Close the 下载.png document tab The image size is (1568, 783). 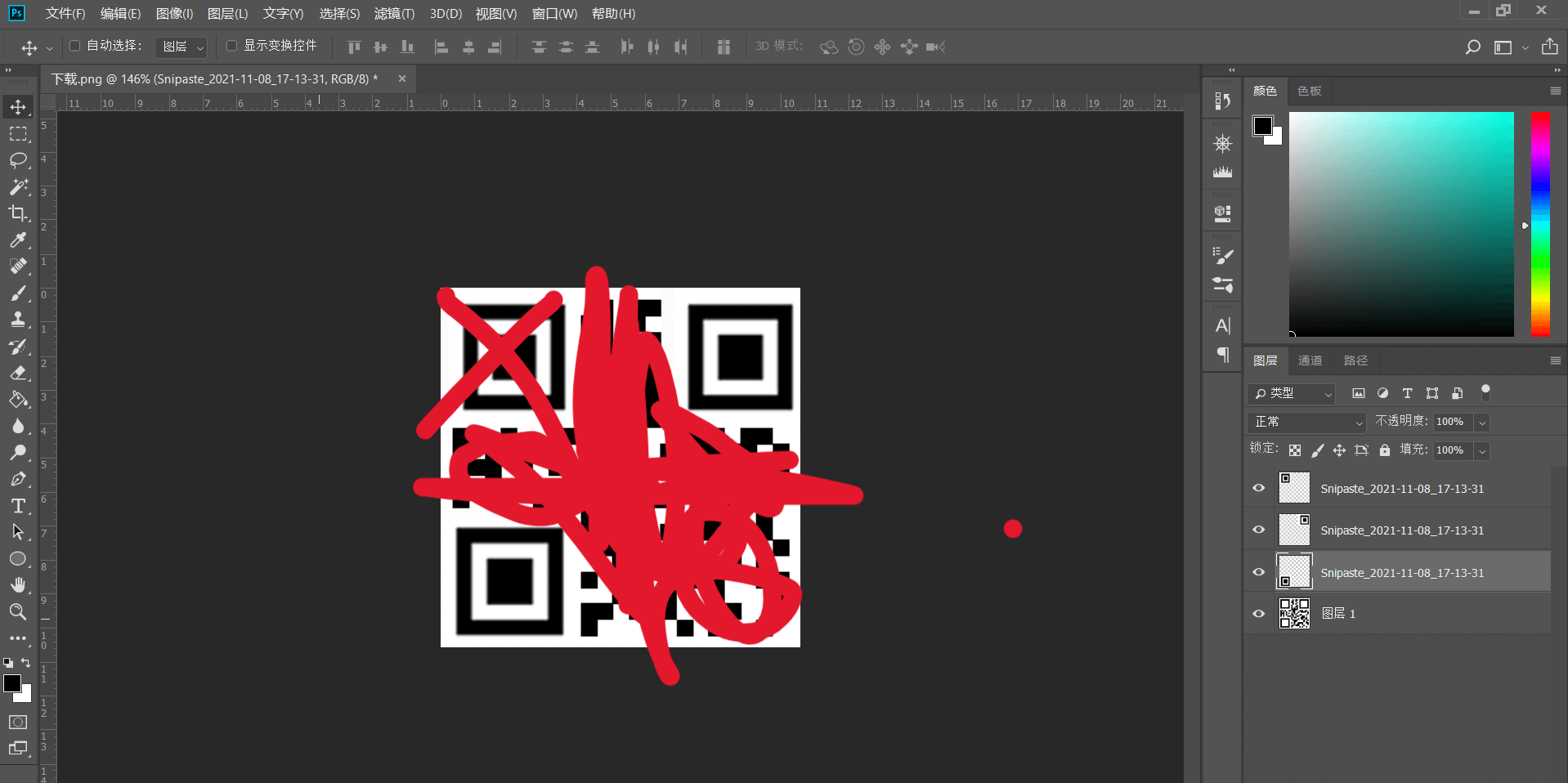click(402, 78)
